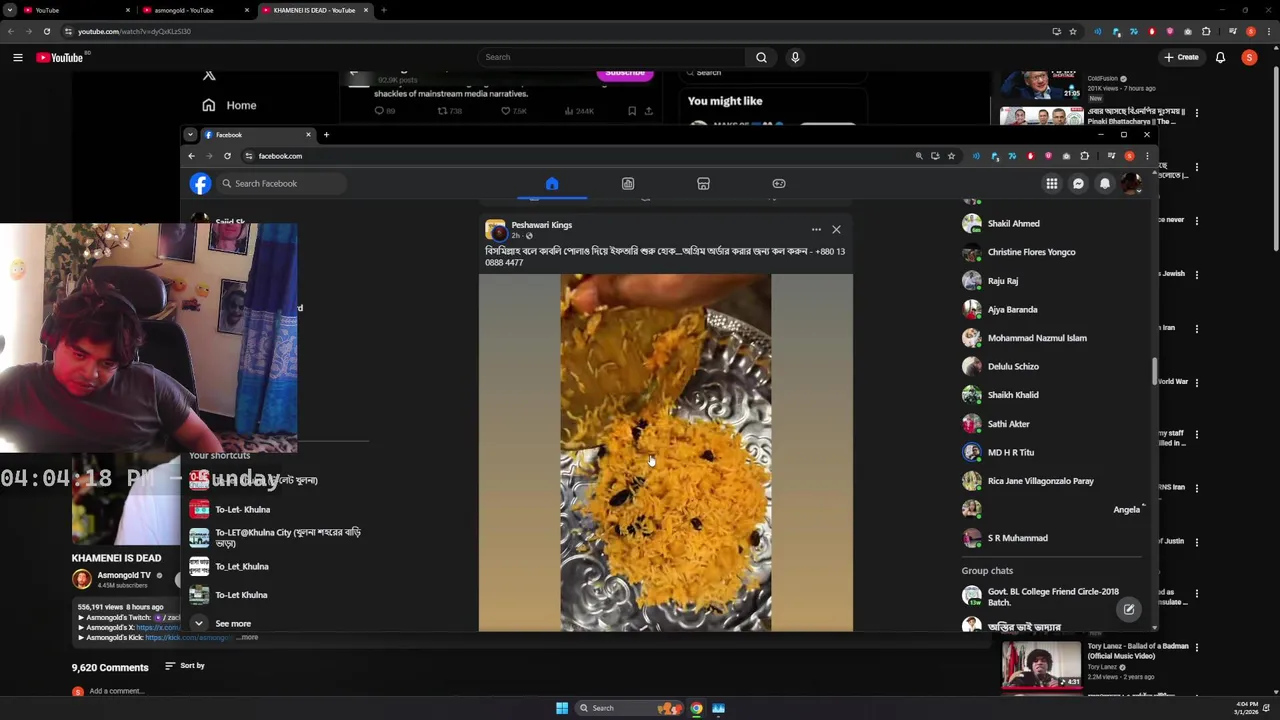Screen dimensions: 1280x720
Task: Open the YouTube account avatar menu
Action: (x=1249, y=57)
